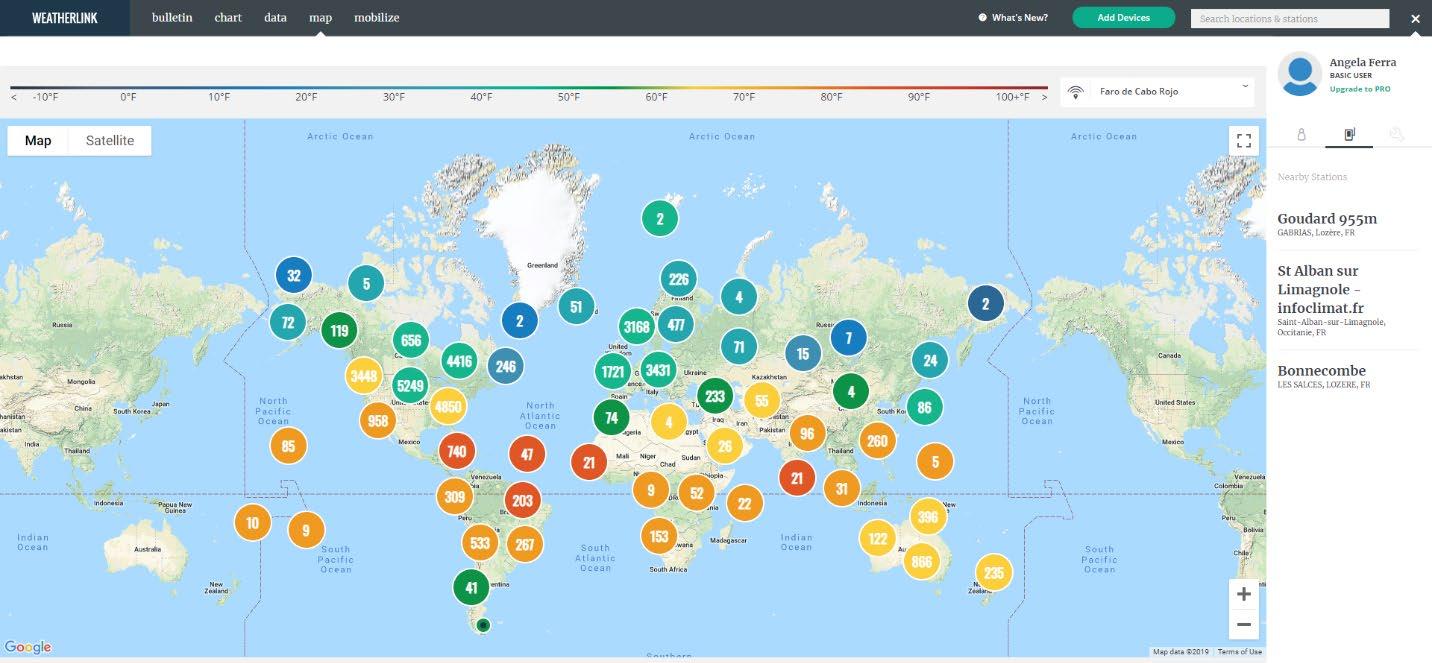The image size is (1432, 663).
Task: Click the 3168 station cluster marker
Action: pyautogui.click(x=636, y=326)
